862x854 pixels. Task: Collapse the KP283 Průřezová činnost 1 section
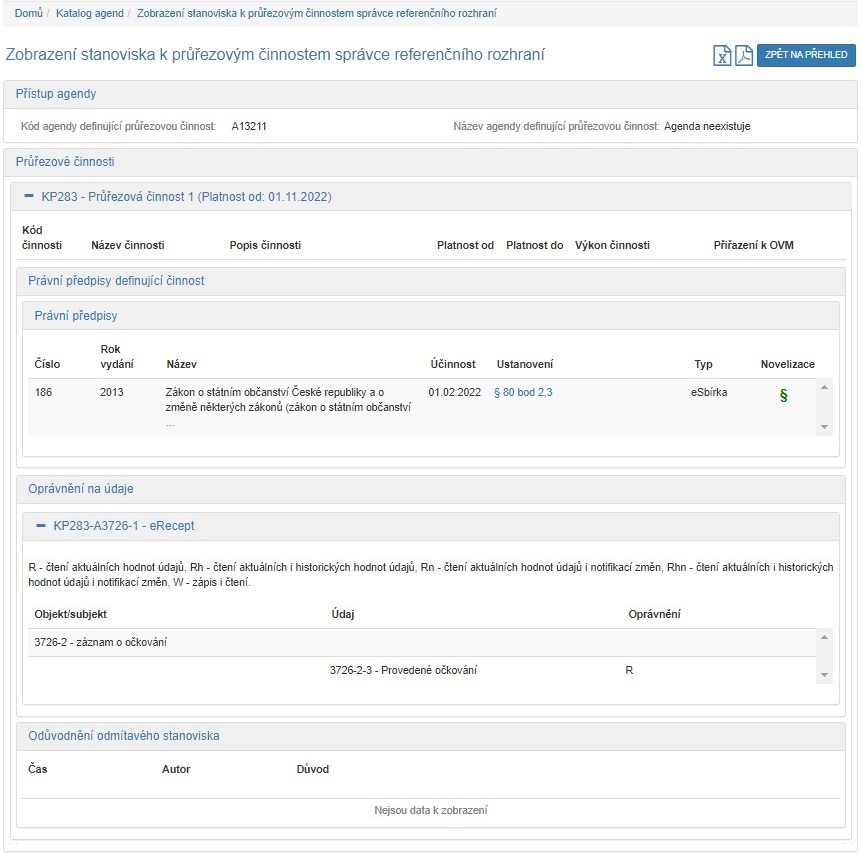(29, 197)
